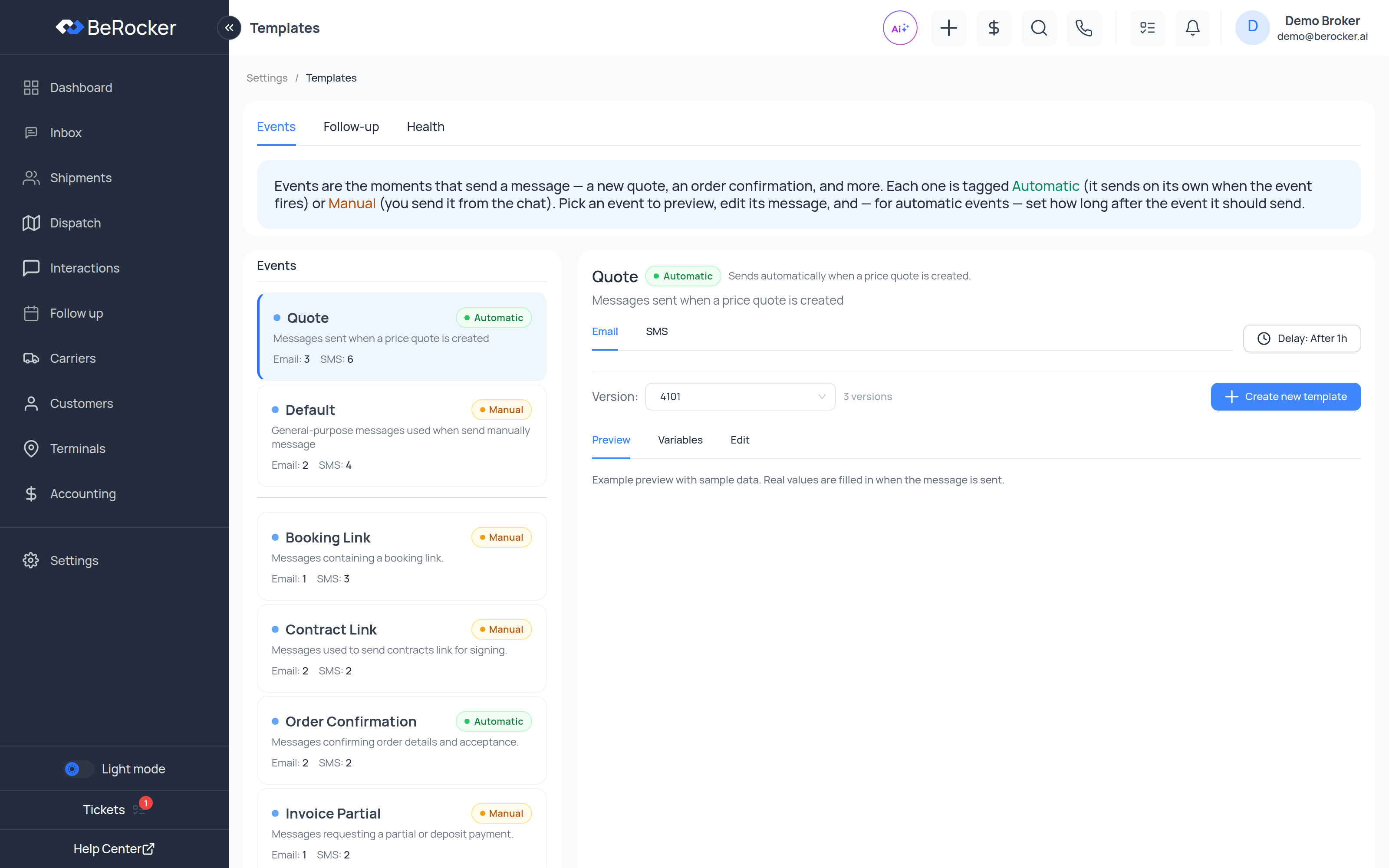Click demo@berocker.ai email text
This screenshot has width=1389, height=868.
point(1322,36)
